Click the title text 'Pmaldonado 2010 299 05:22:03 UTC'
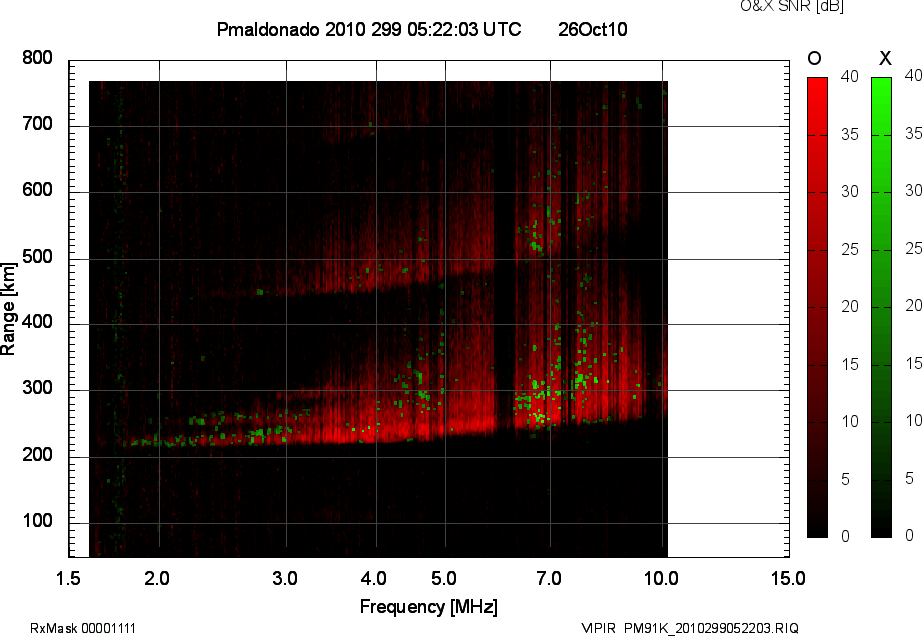Image resolution: width=922 pixels, height=636 pixels. pos(369,29)
